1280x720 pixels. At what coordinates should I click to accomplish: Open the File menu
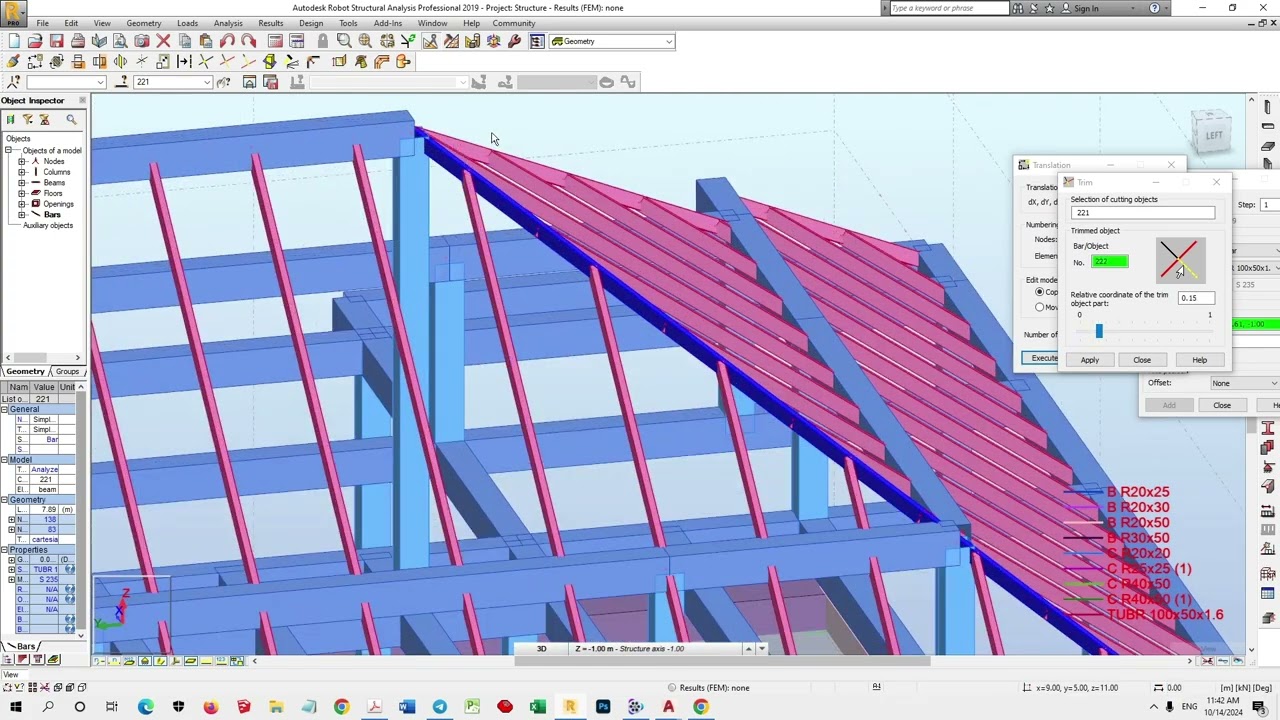tap(43, 23)
